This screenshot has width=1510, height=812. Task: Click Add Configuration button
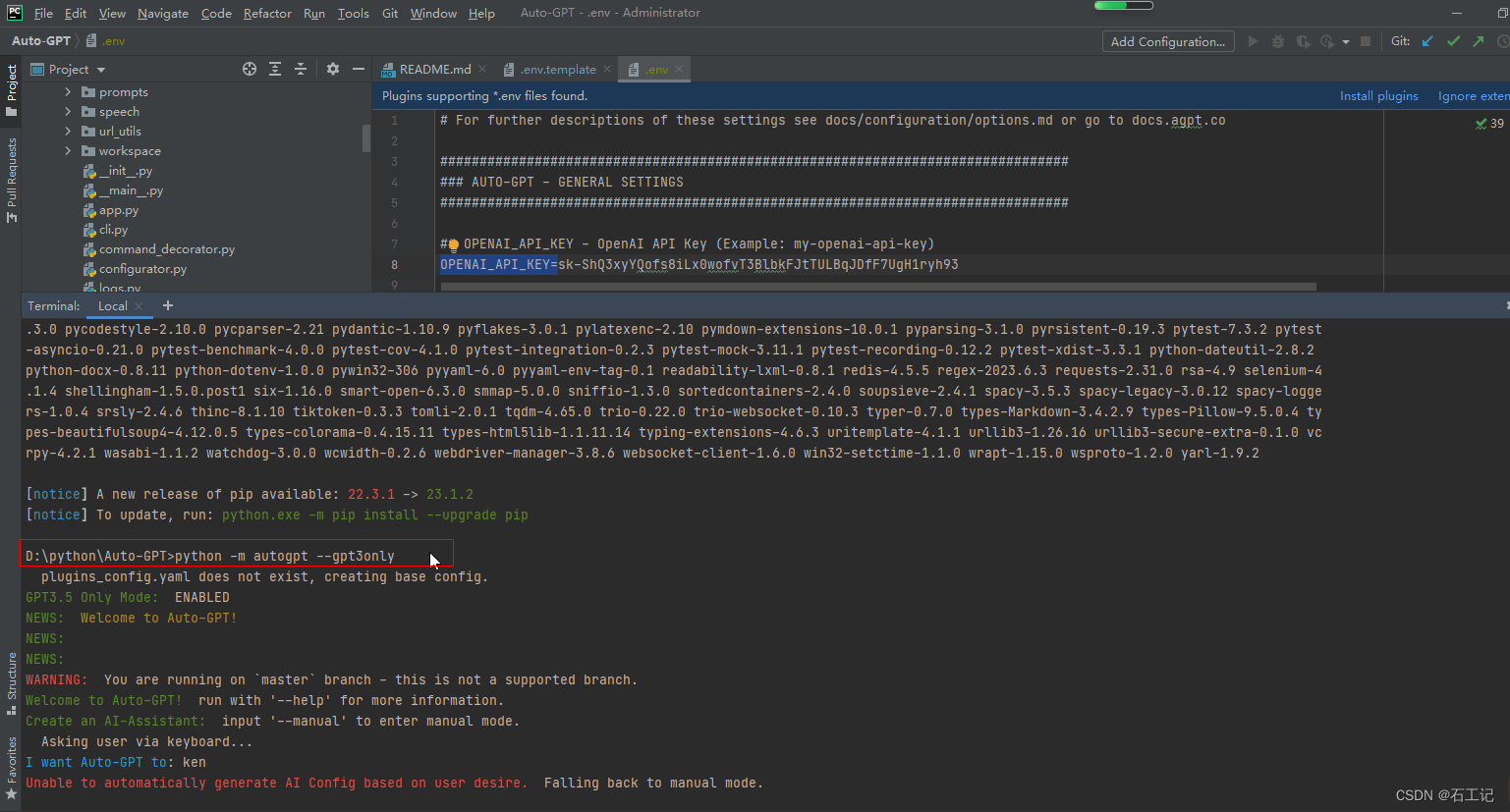coord(1167,41)
